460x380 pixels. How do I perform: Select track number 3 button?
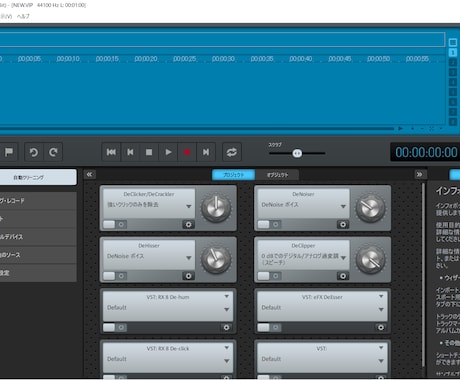[x=453, y=72]
